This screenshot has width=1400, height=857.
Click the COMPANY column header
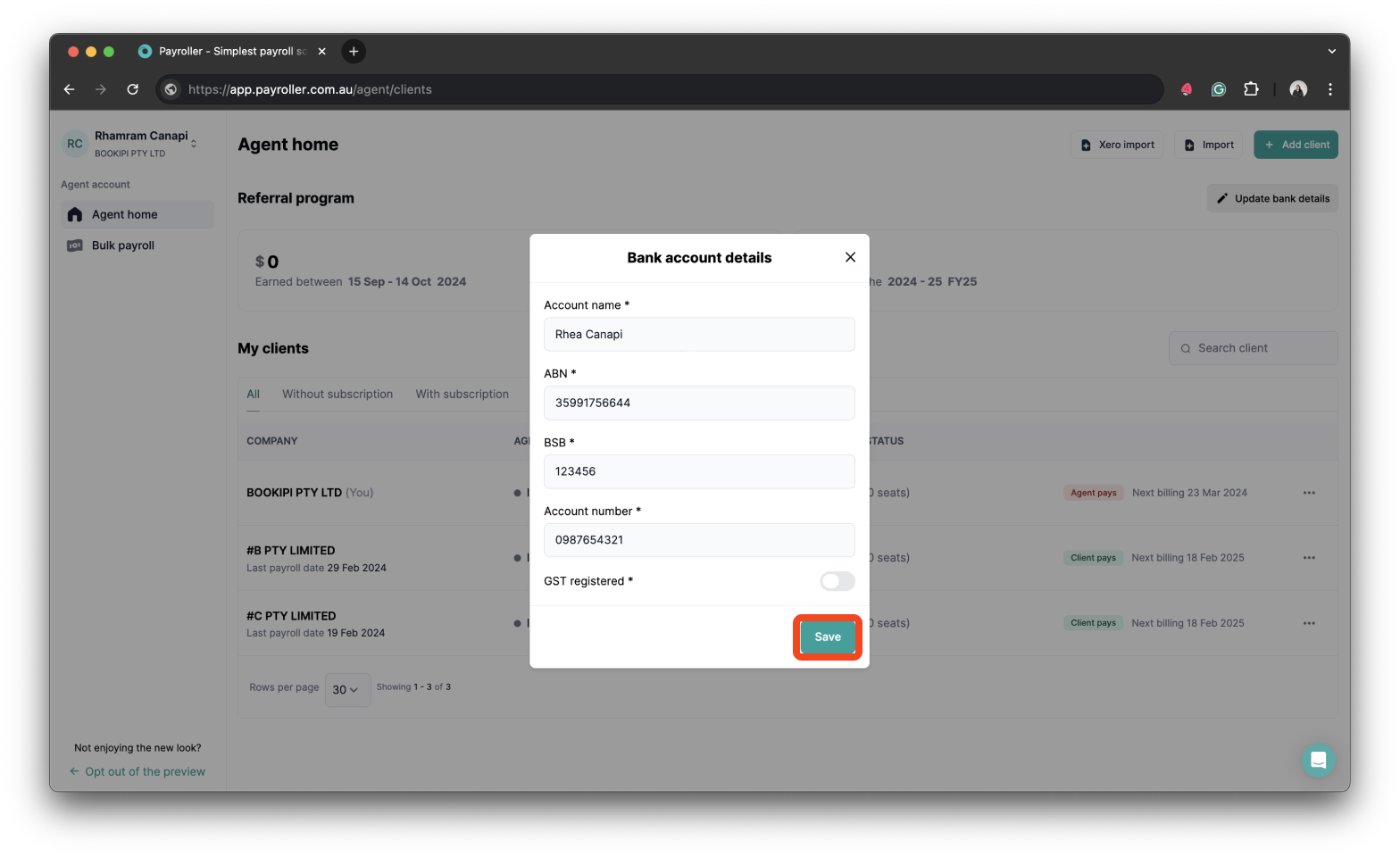[272, 441]
